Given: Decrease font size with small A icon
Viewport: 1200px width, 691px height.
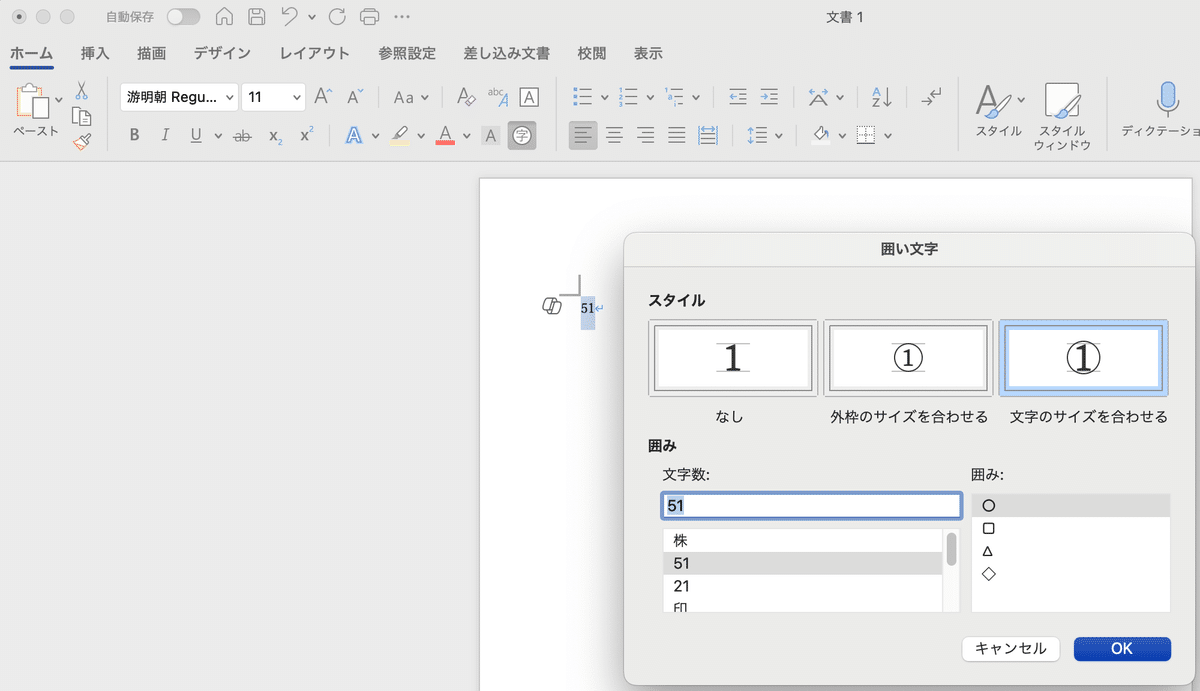Looking at the screenshot, I should tap(355, 97).
